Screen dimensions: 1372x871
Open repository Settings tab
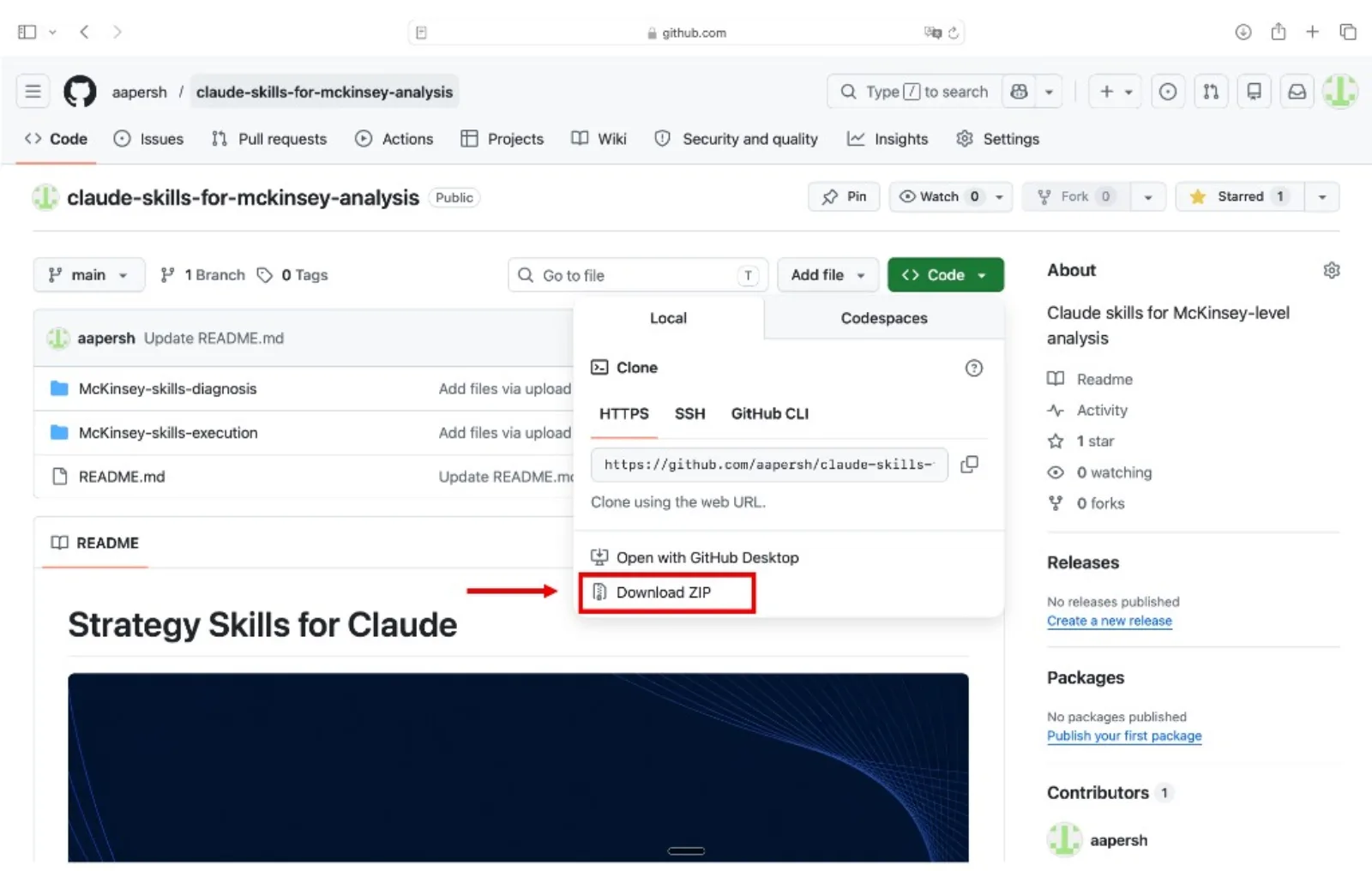[998, 139]
